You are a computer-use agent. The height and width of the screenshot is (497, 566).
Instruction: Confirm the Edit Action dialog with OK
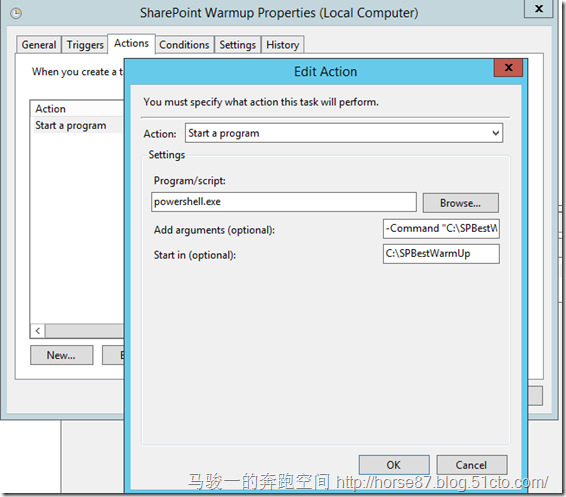pos(394,465)
